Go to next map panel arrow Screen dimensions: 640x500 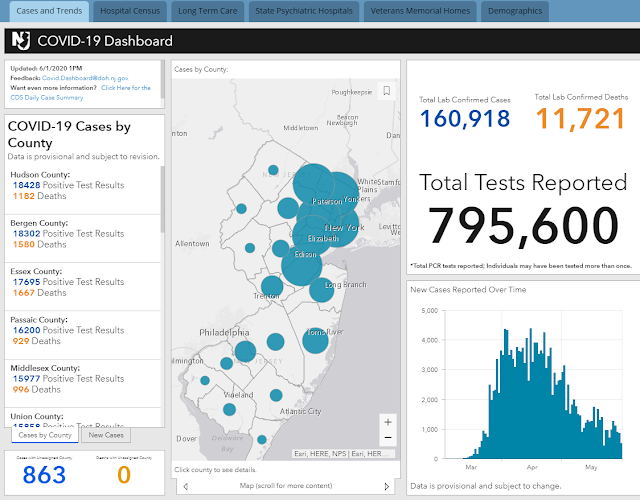click(x=386, y=486)
